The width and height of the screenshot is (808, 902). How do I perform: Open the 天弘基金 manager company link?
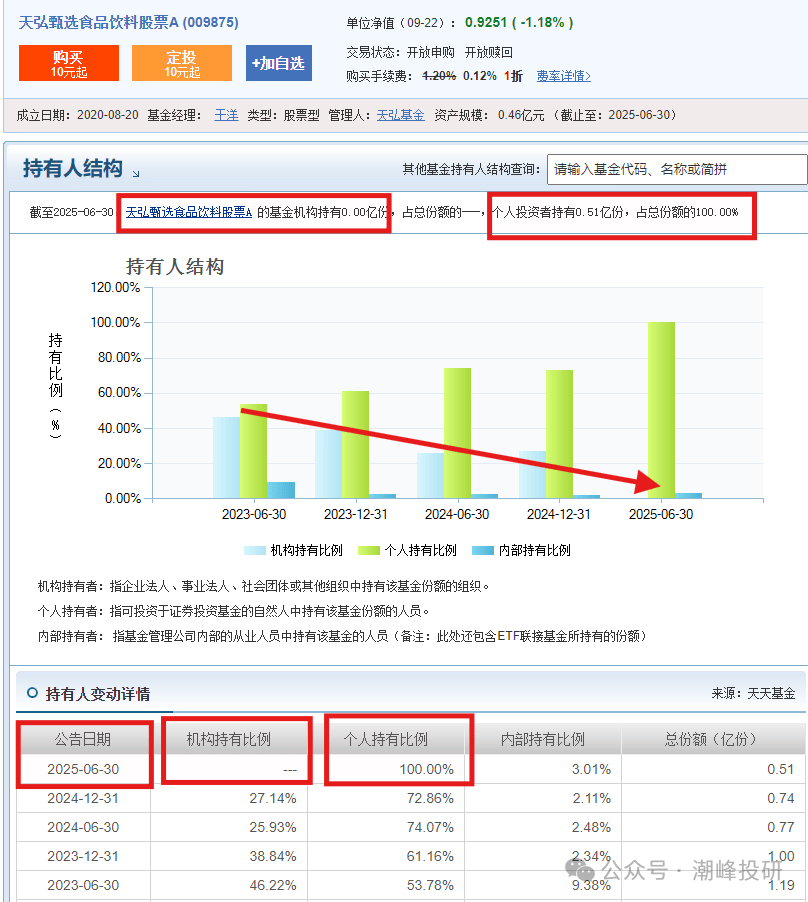tap(400, 115)
